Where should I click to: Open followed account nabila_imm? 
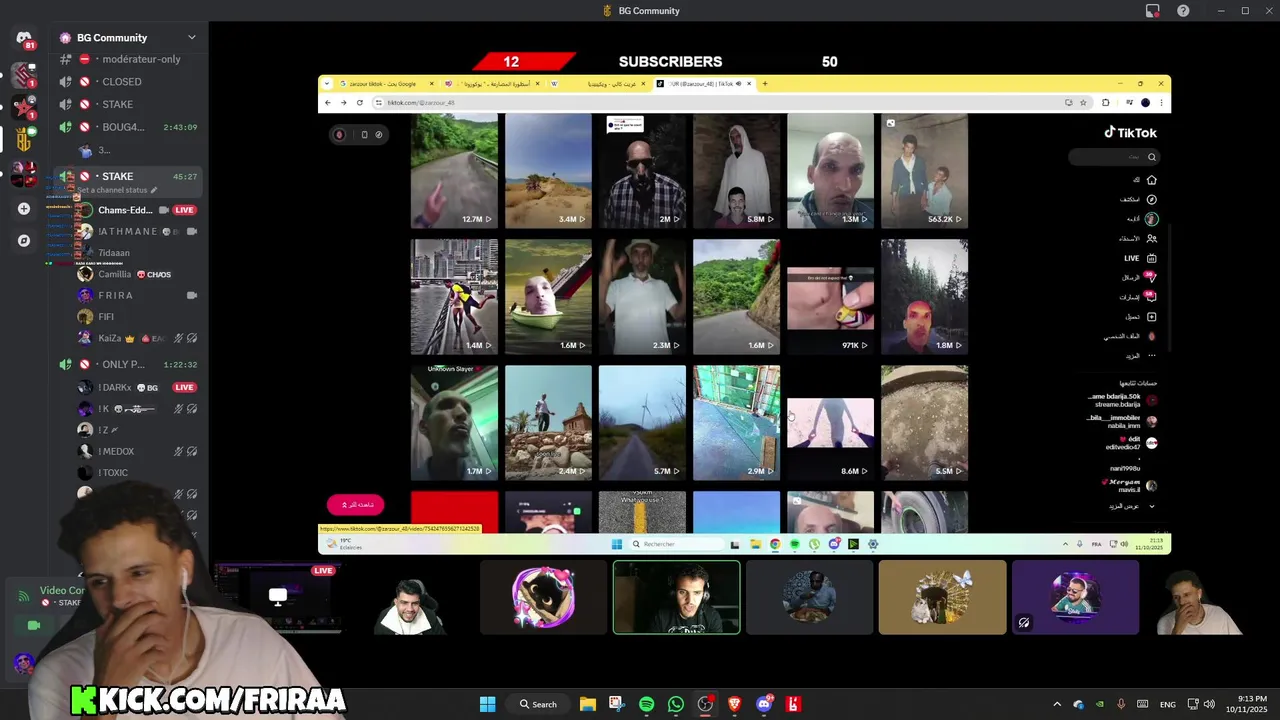pos(1123,421)
